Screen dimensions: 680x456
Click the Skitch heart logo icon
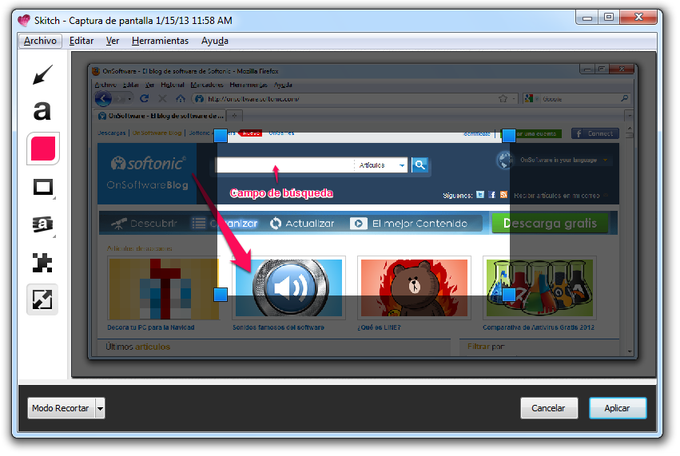click(24, 20)
